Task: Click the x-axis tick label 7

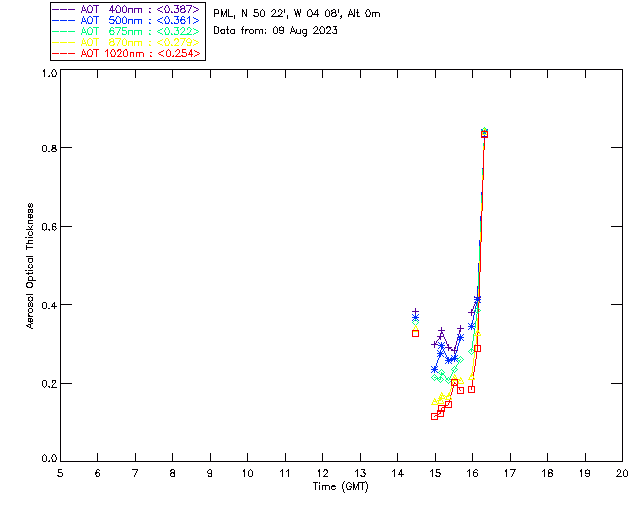Action: (x=135, y=473)
